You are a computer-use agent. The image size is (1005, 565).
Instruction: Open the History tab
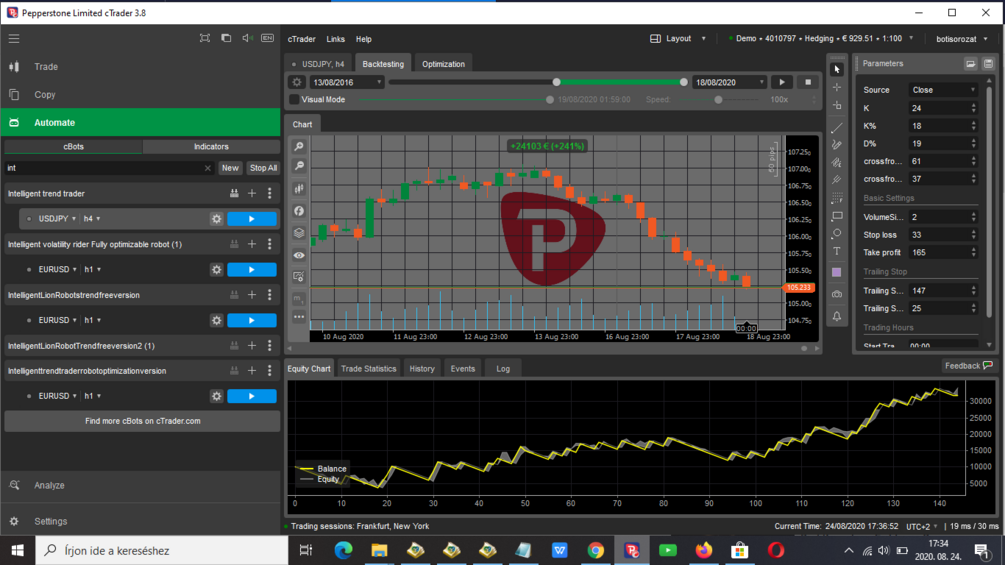point(422,369)
